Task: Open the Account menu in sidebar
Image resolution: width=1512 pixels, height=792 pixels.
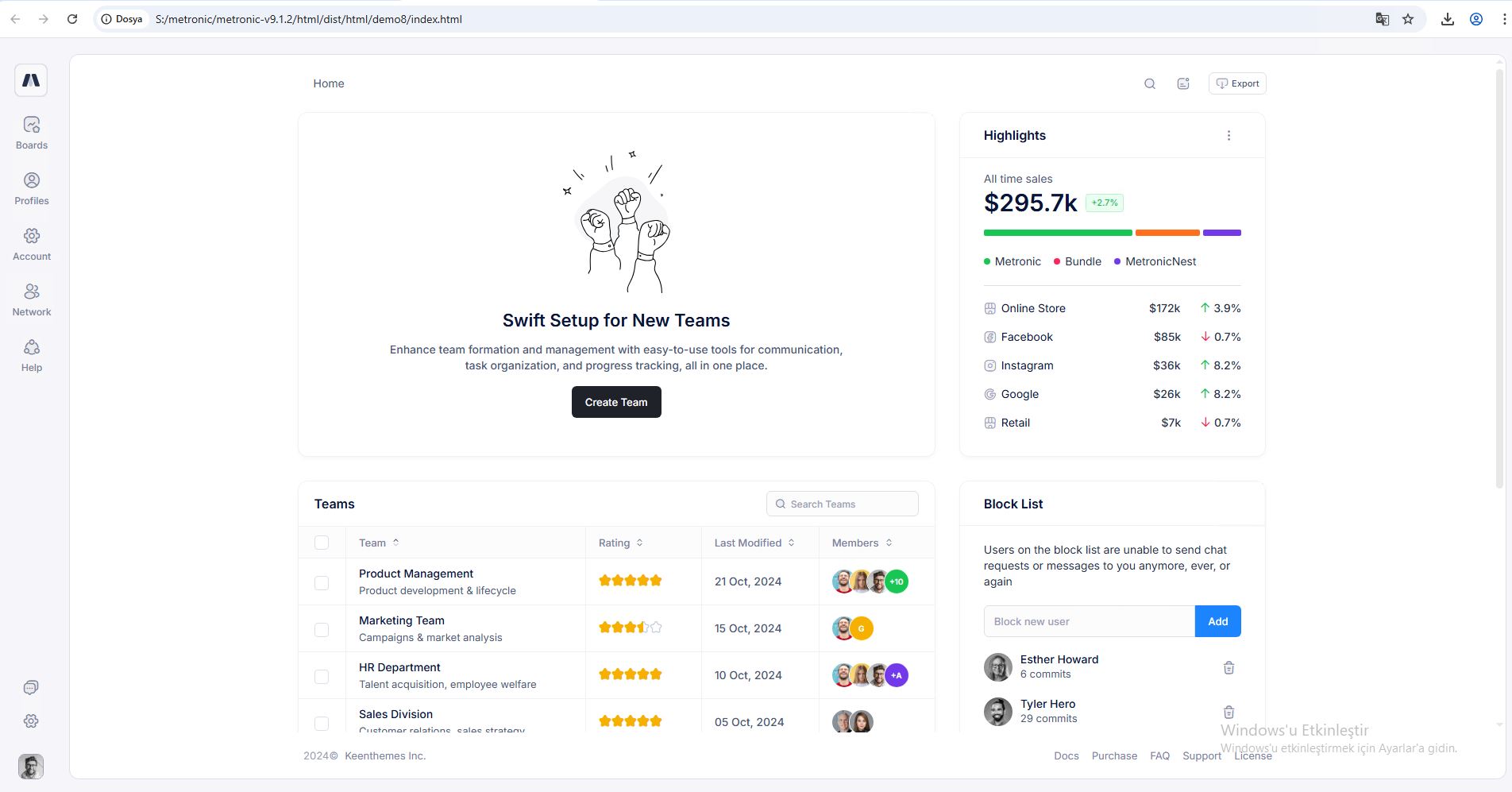Action: (32, 237)
